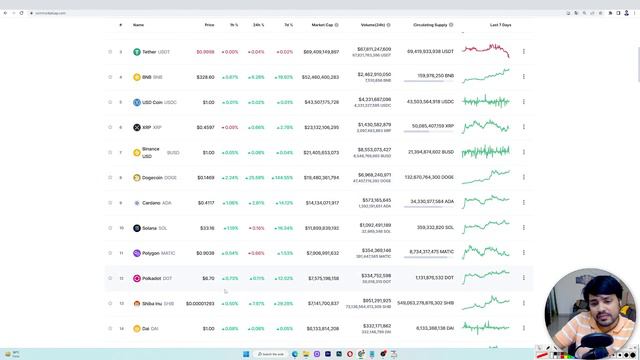This screenshot has width=640, height=360.
Task: Click the BNB coin logo
Action: point(137,77)
